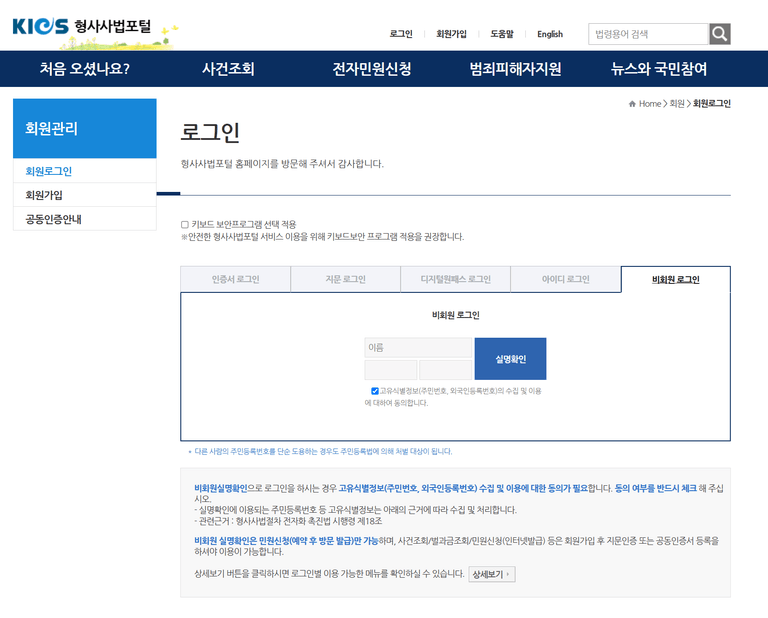This screenshot has height=618, width=768.
Task: Focus the 법령용어 검색 search box
Action: click(x=648, y=34)
